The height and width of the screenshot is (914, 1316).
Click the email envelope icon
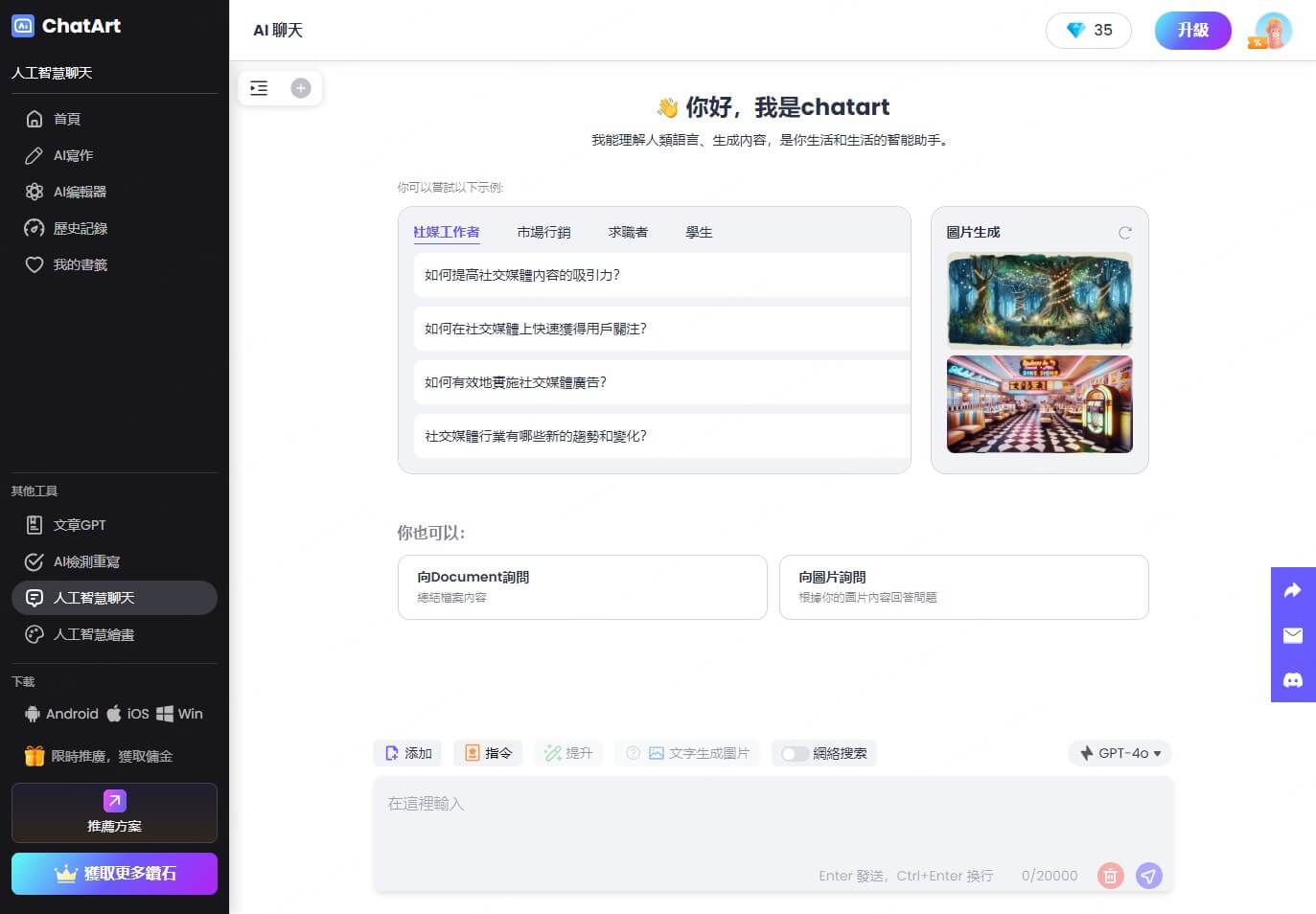[x=1293, y=635]
